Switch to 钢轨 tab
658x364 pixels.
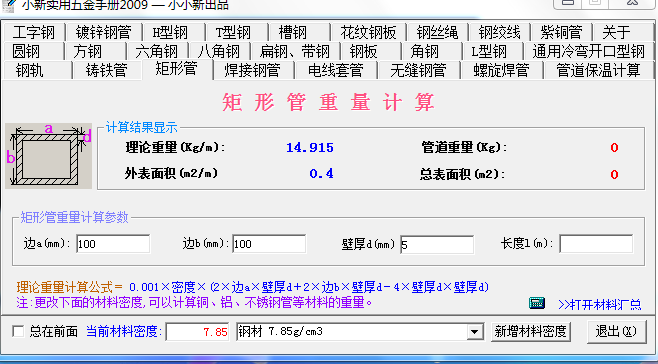coord(37,70)
